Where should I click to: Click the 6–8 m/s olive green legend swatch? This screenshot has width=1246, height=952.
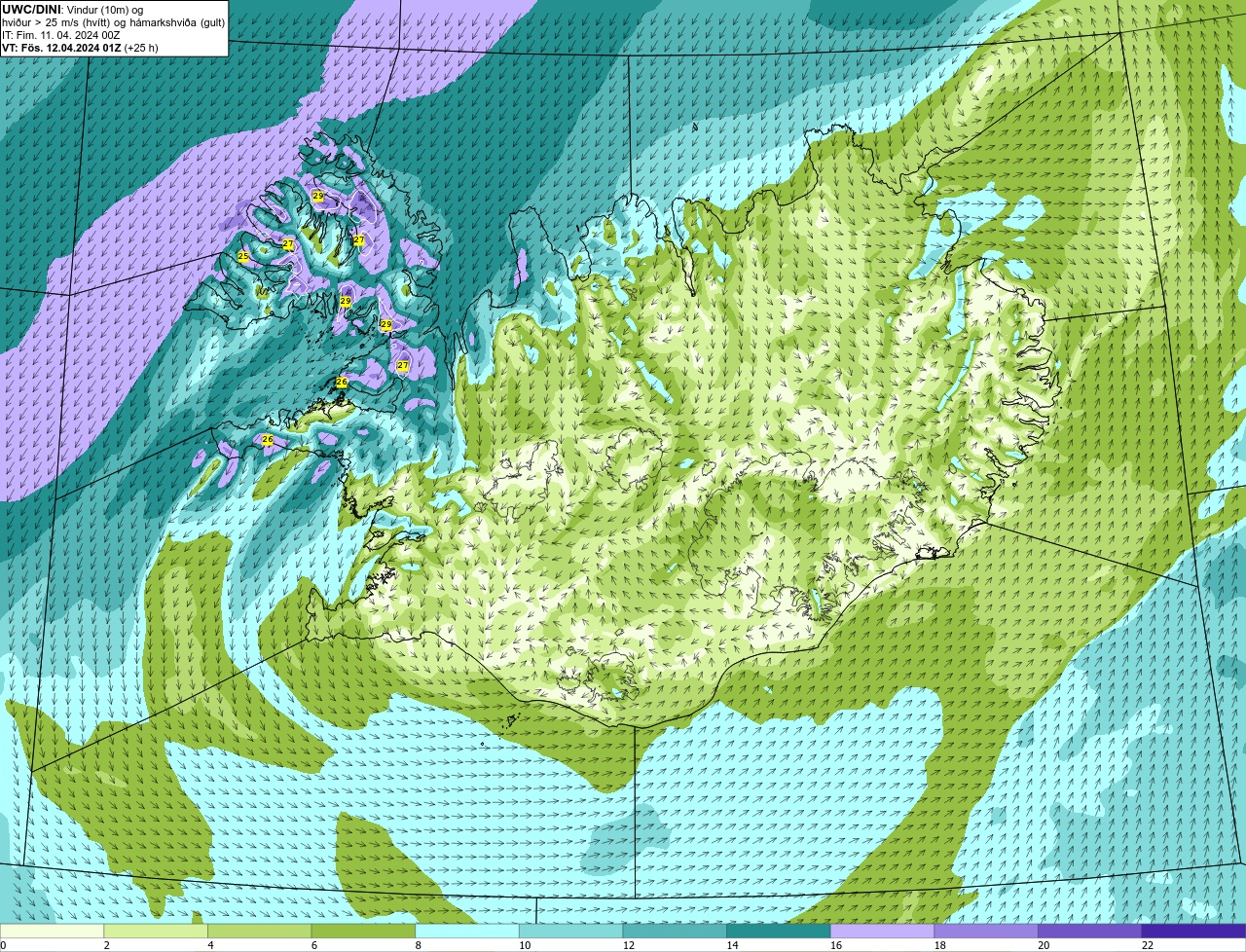click(x=363, y=931)
